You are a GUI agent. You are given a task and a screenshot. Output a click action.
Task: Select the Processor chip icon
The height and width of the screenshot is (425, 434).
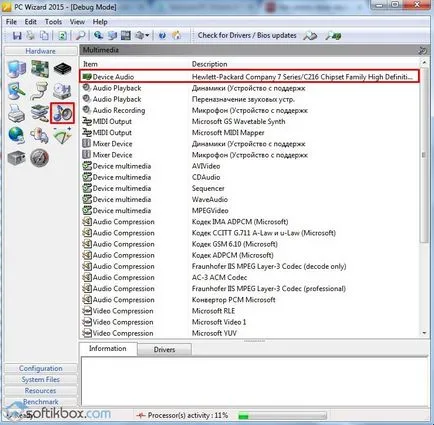(x=62, y=69)
